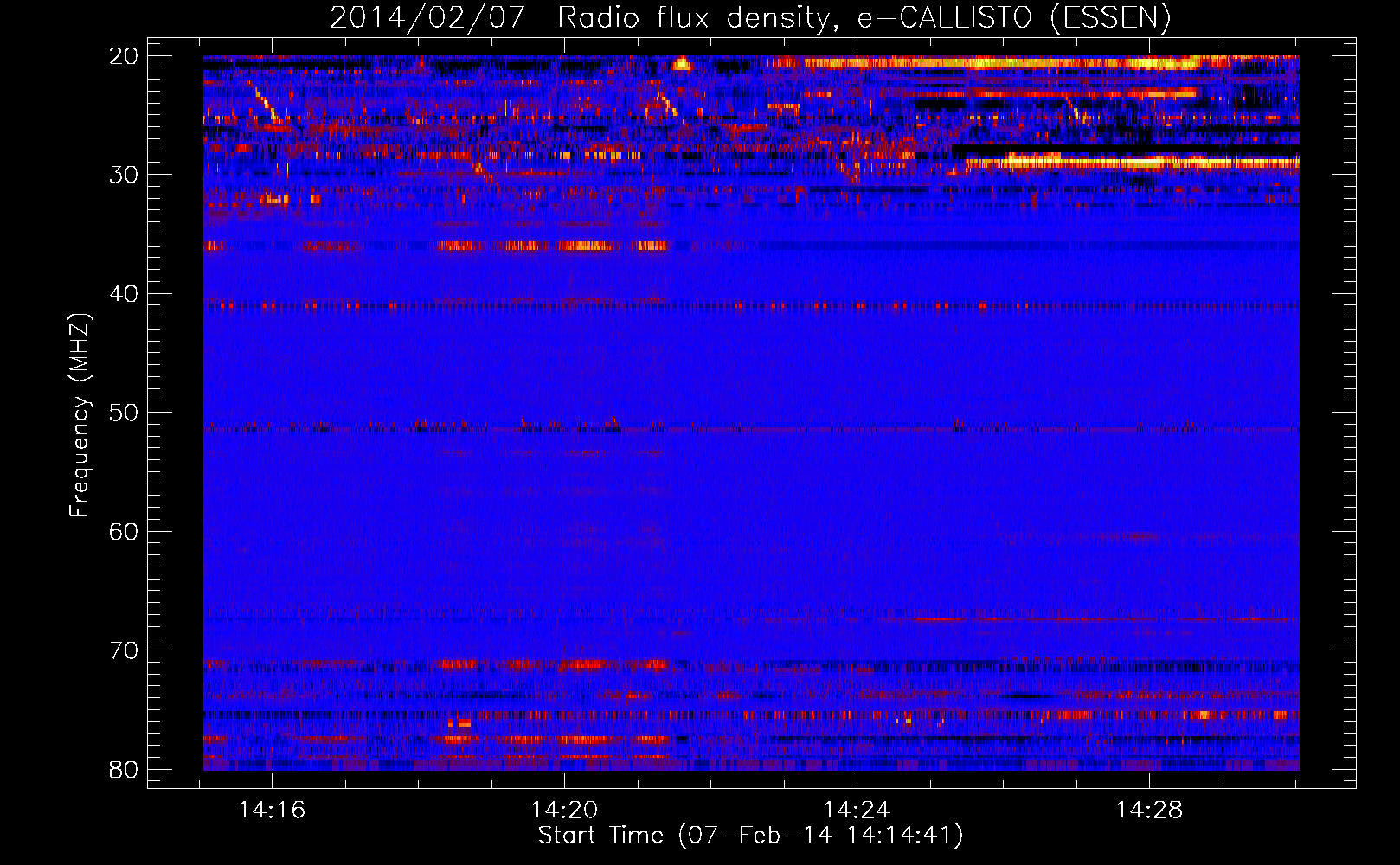Click the 14:20 time axis label
The width and height of the screenshot is (1400, 865).
pos(564,811)
